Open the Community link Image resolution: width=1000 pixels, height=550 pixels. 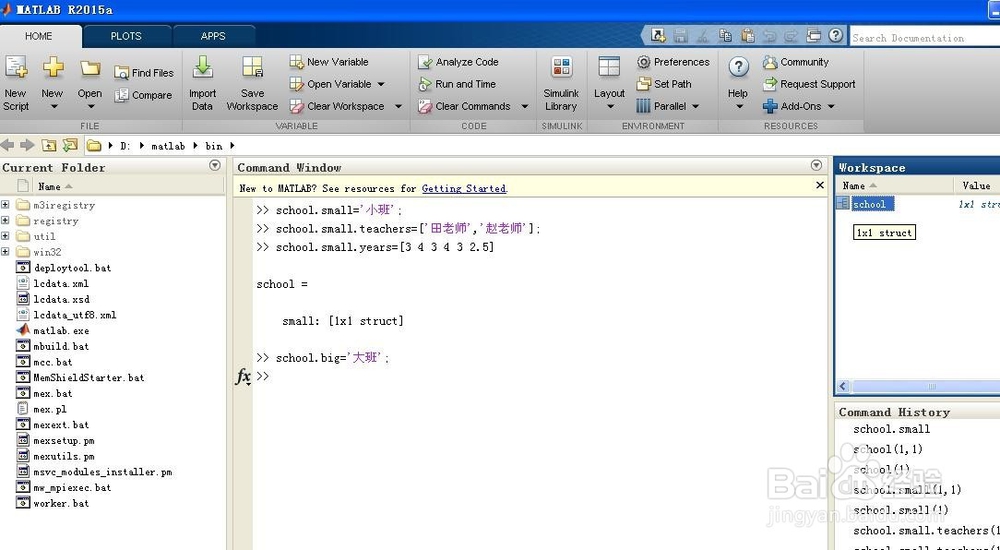tap(795, 62)
